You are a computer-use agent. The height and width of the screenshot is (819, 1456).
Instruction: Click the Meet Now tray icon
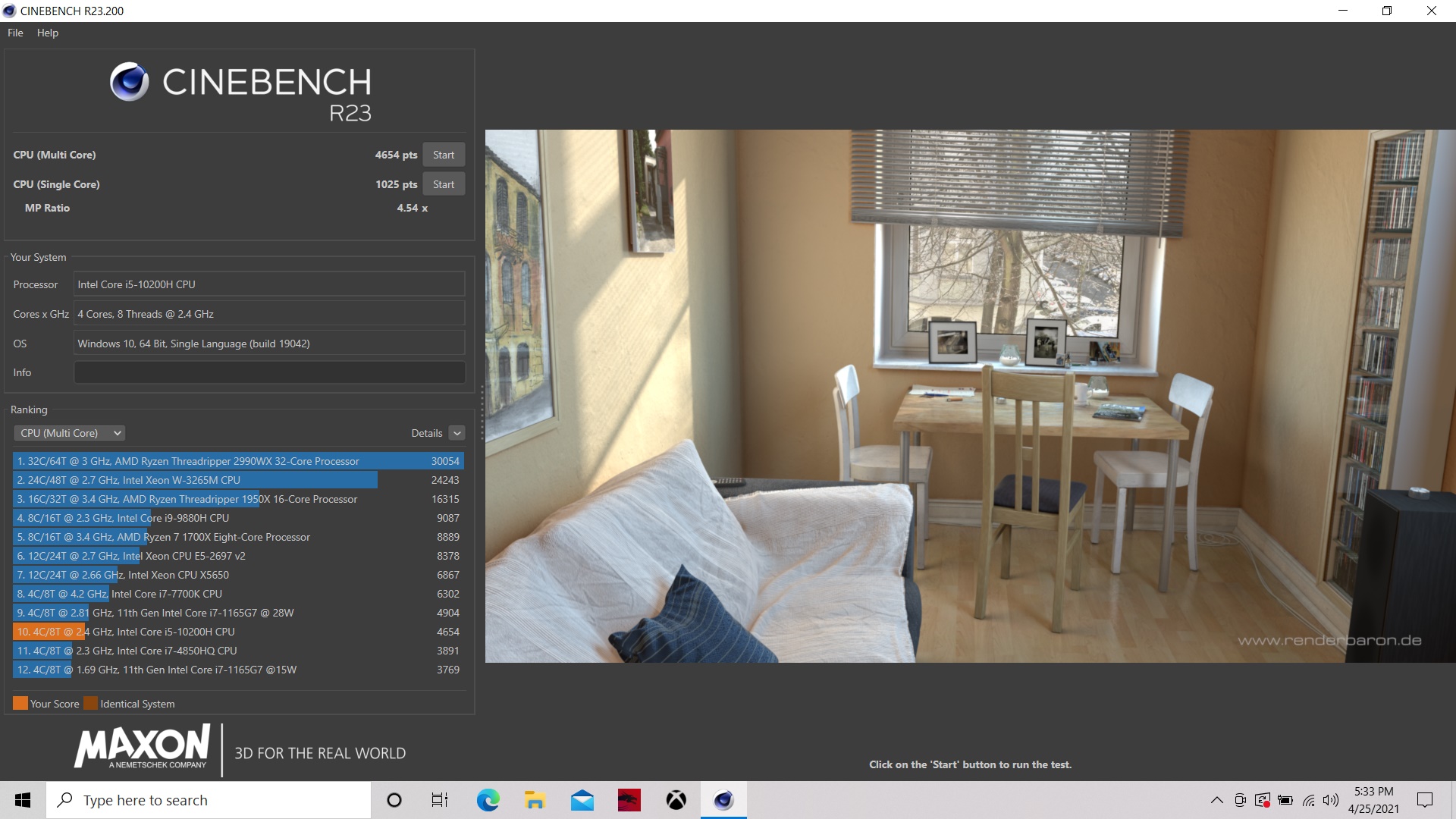1240,800
